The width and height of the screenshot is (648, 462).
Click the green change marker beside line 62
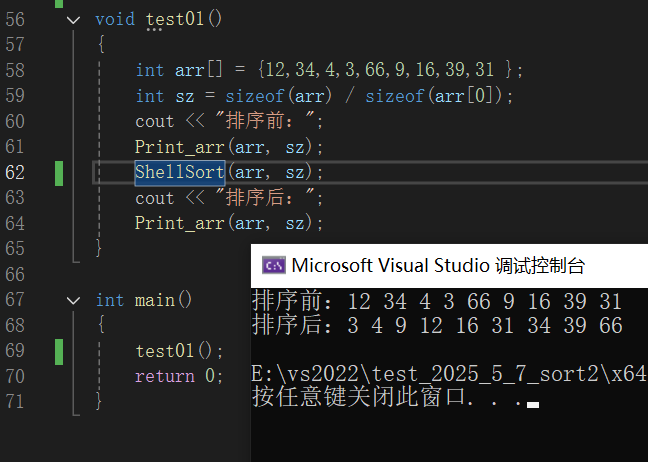[x=59, y=174]
